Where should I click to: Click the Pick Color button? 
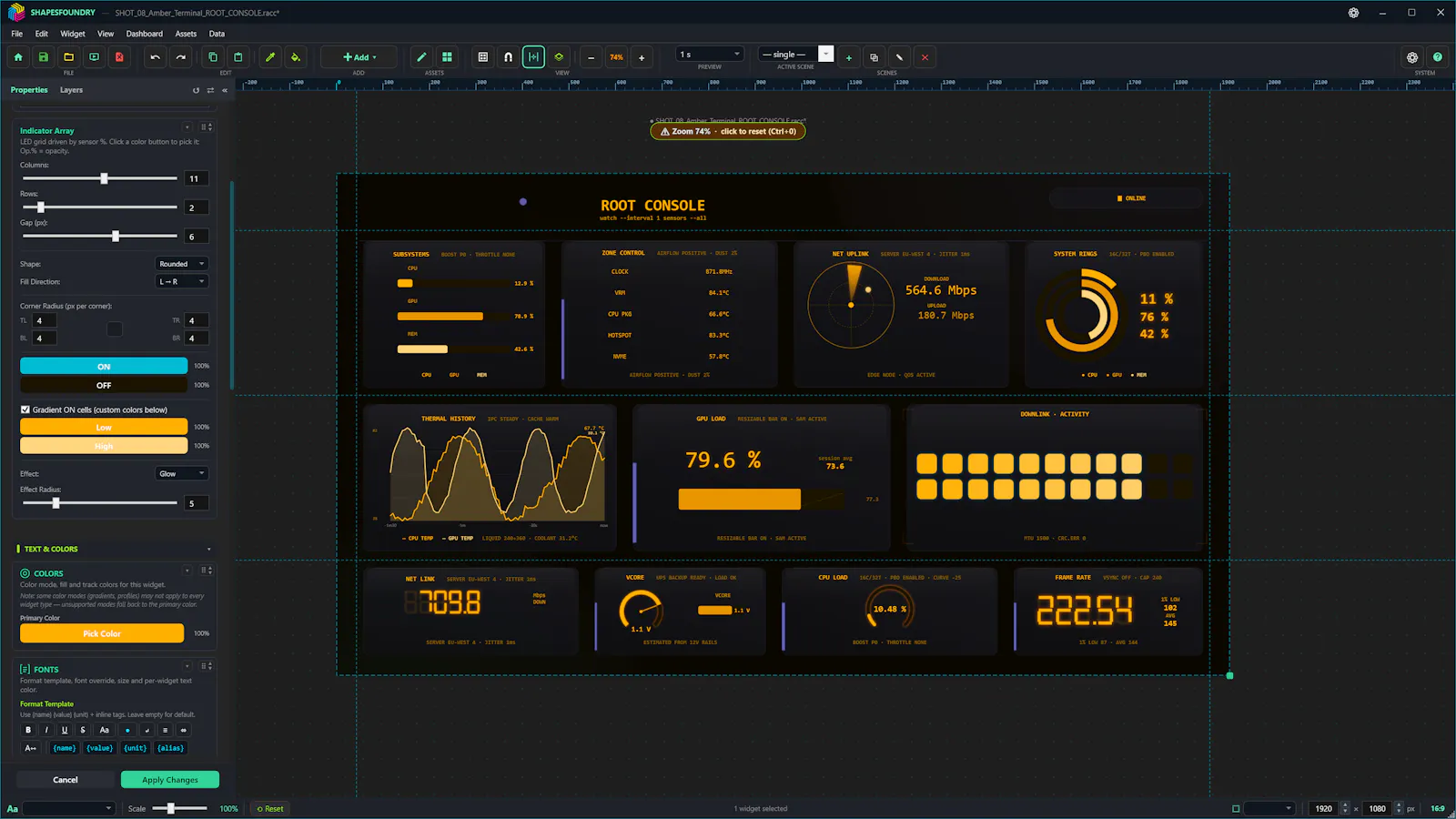(102, 633)
